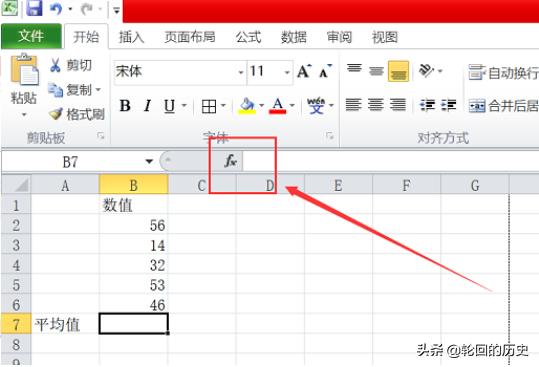
Task: Click the Increase Font Size icon
Action: 304,71
